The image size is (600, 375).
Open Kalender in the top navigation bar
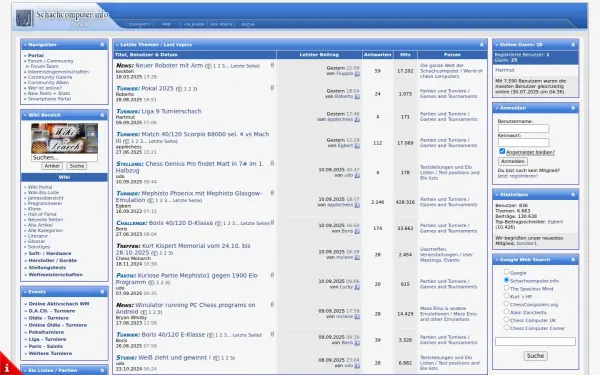(194, 24)
